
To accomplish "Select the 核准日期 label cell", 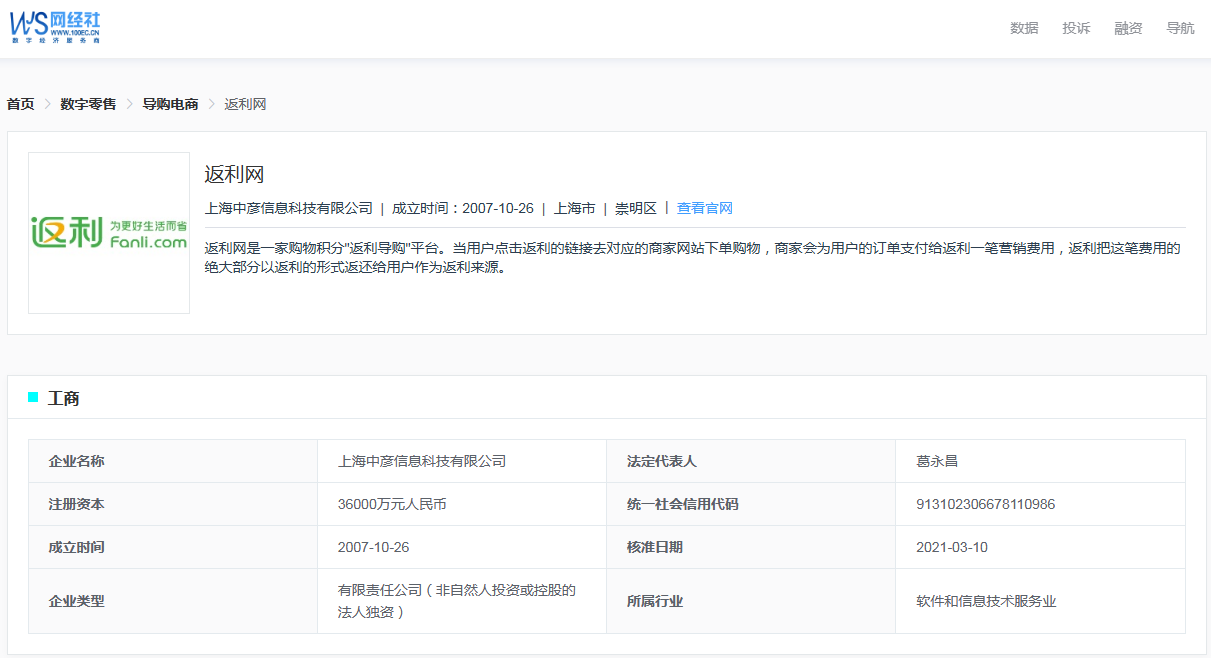I will click(x=751, y=547).
